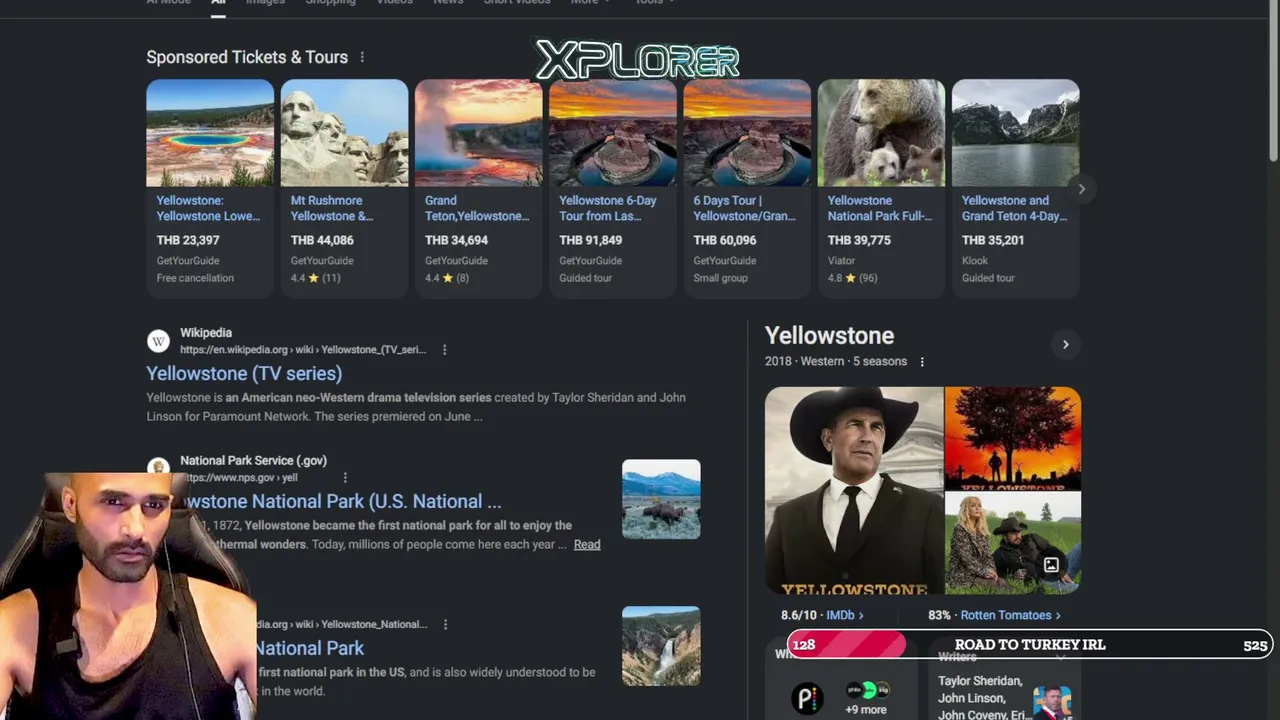1280x720 pixels.
Task: Click the '2018 · Western · 5 seasons' subtitle
Action: pos(836,362)
